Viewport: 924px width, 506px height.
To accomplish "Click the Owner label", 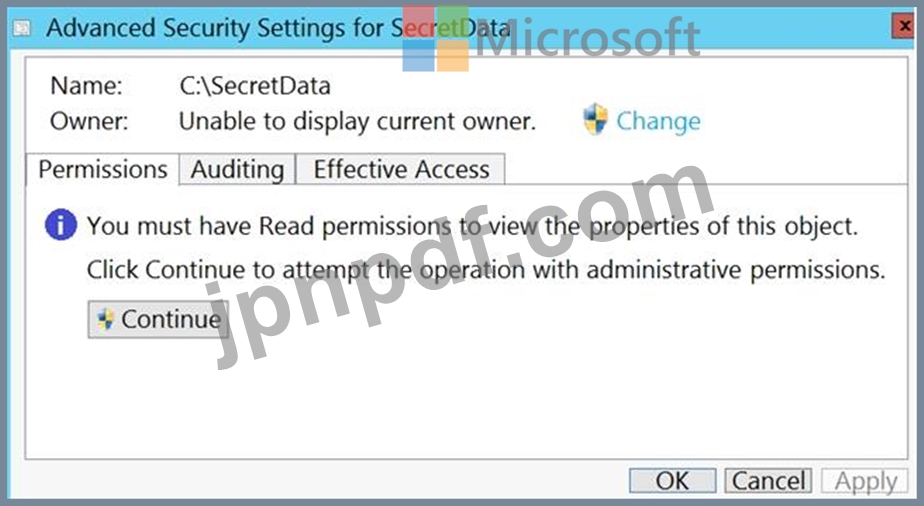I will pyautogui.click(x=89, y=121).
